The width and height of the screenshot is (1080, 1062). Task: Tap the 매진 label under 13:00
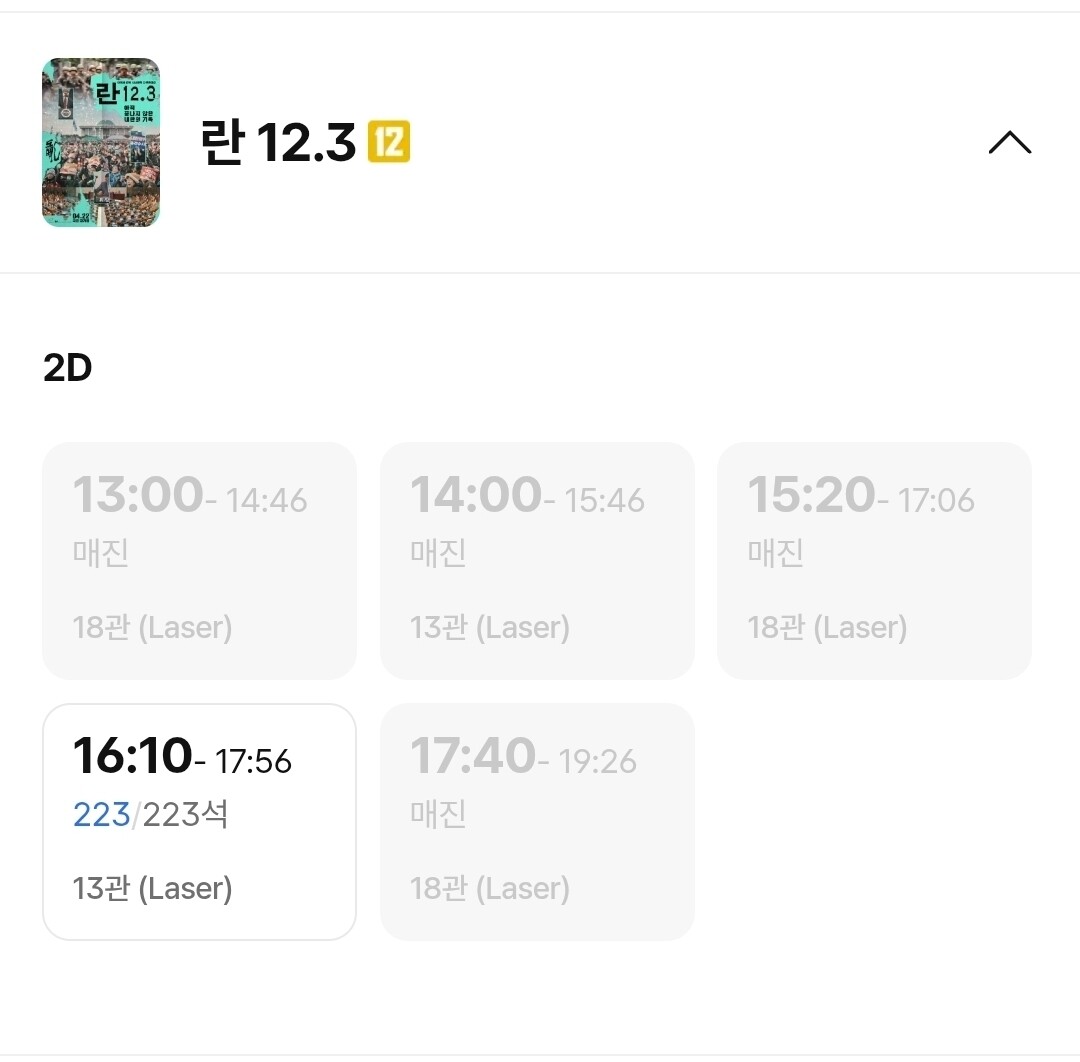[101, 552]
